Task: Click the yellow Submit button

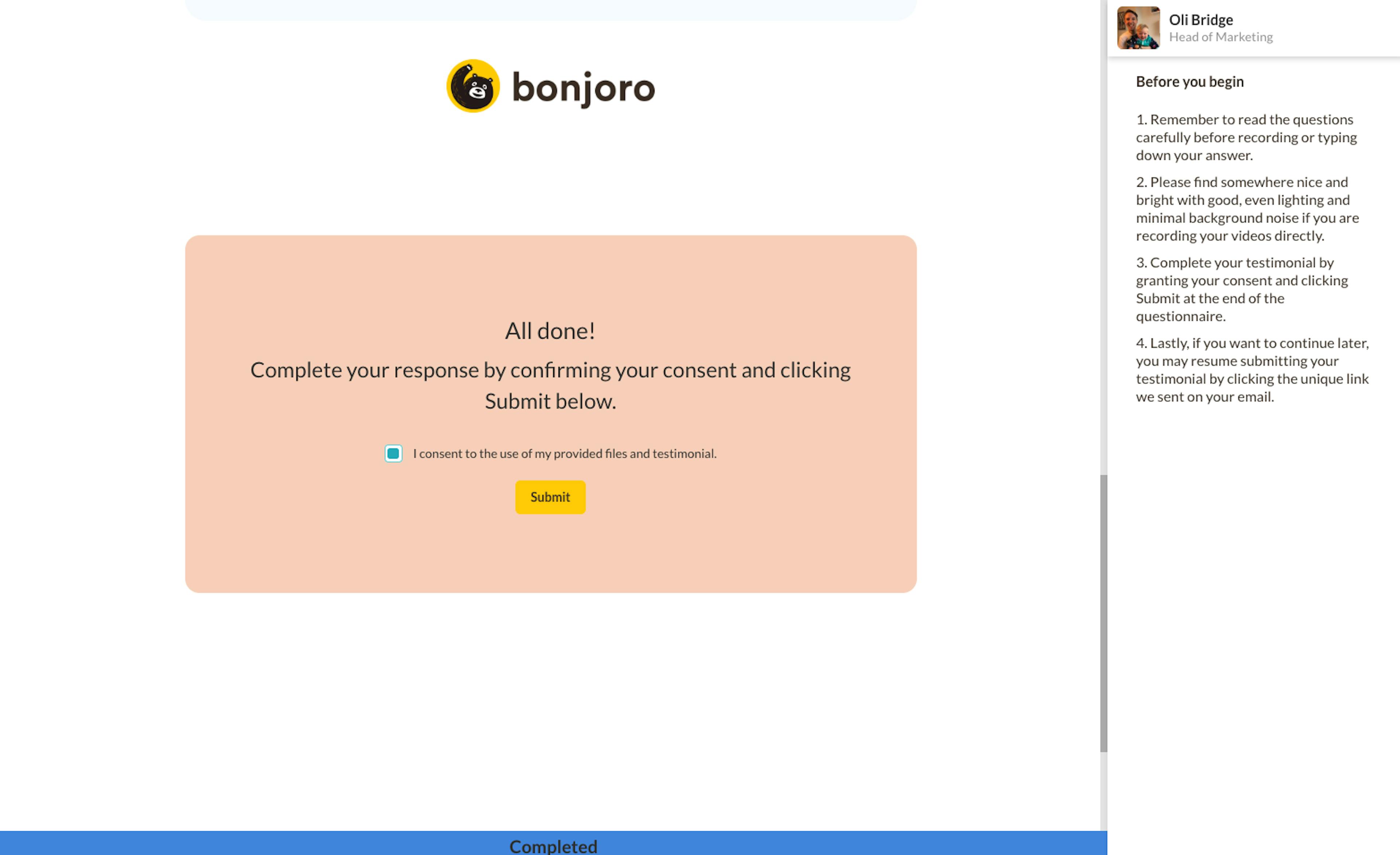Action: pos(550,497)
